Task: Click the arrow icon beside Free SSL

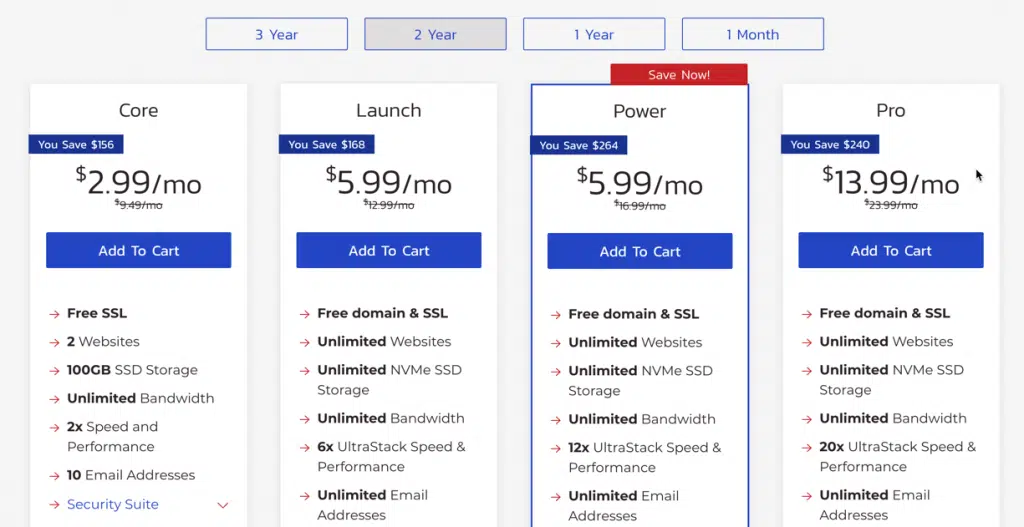Action: pyautogui.click(x=54, y=314)
